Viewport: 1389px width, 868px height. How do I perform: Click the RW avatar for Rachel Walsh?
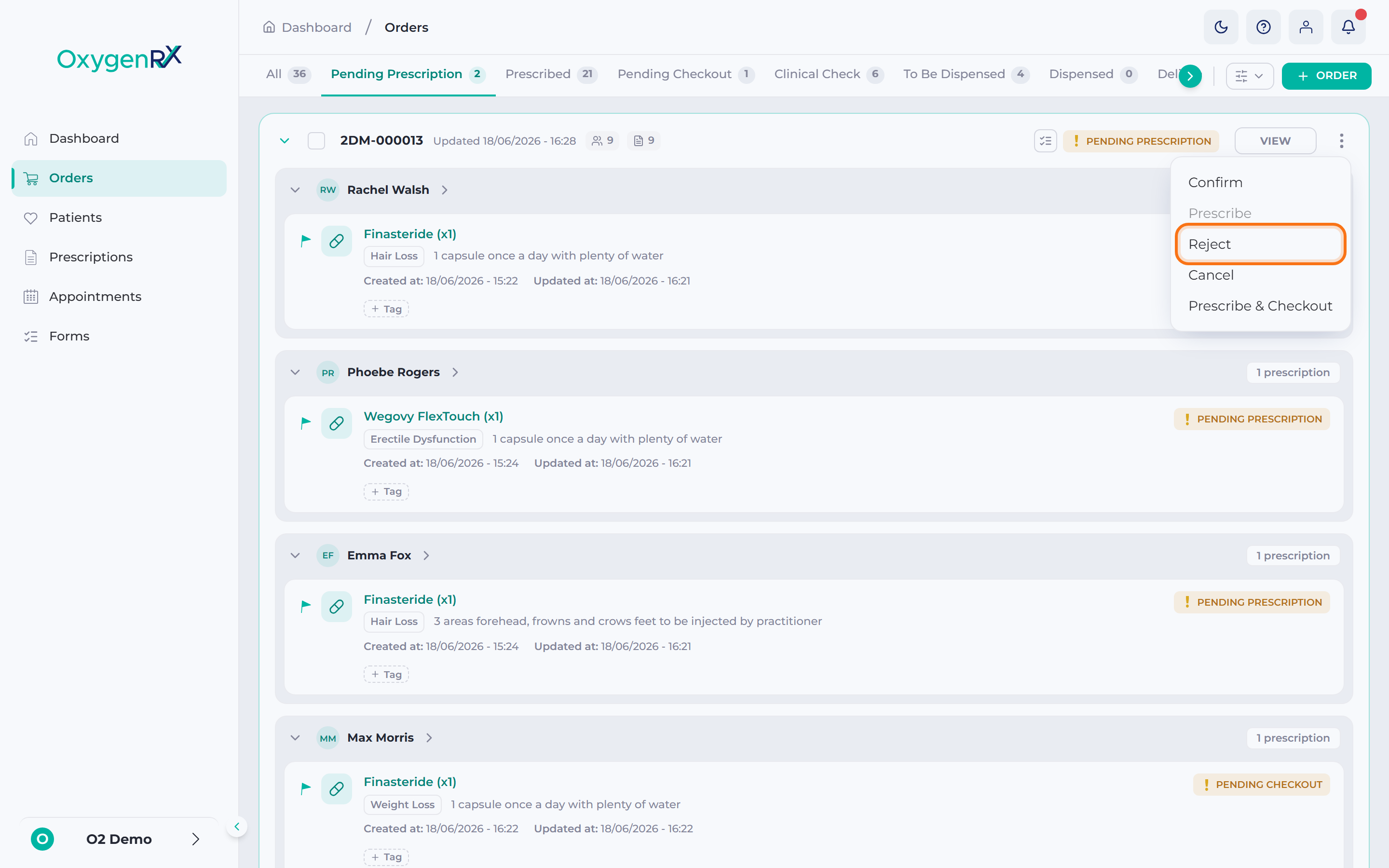point(328,190)
